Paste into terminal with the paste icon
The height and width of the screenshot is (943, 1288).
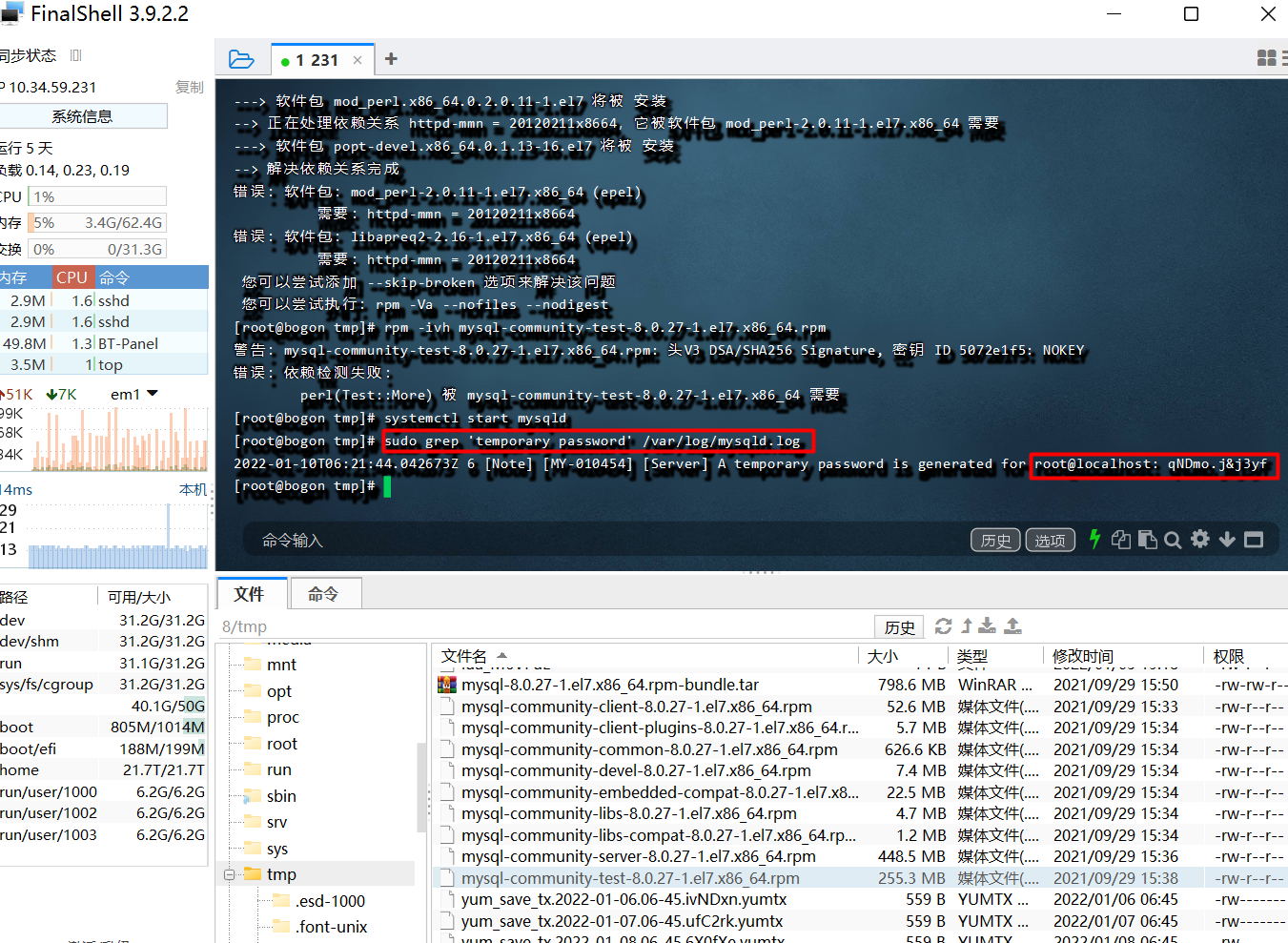[x=1148, y=540]
